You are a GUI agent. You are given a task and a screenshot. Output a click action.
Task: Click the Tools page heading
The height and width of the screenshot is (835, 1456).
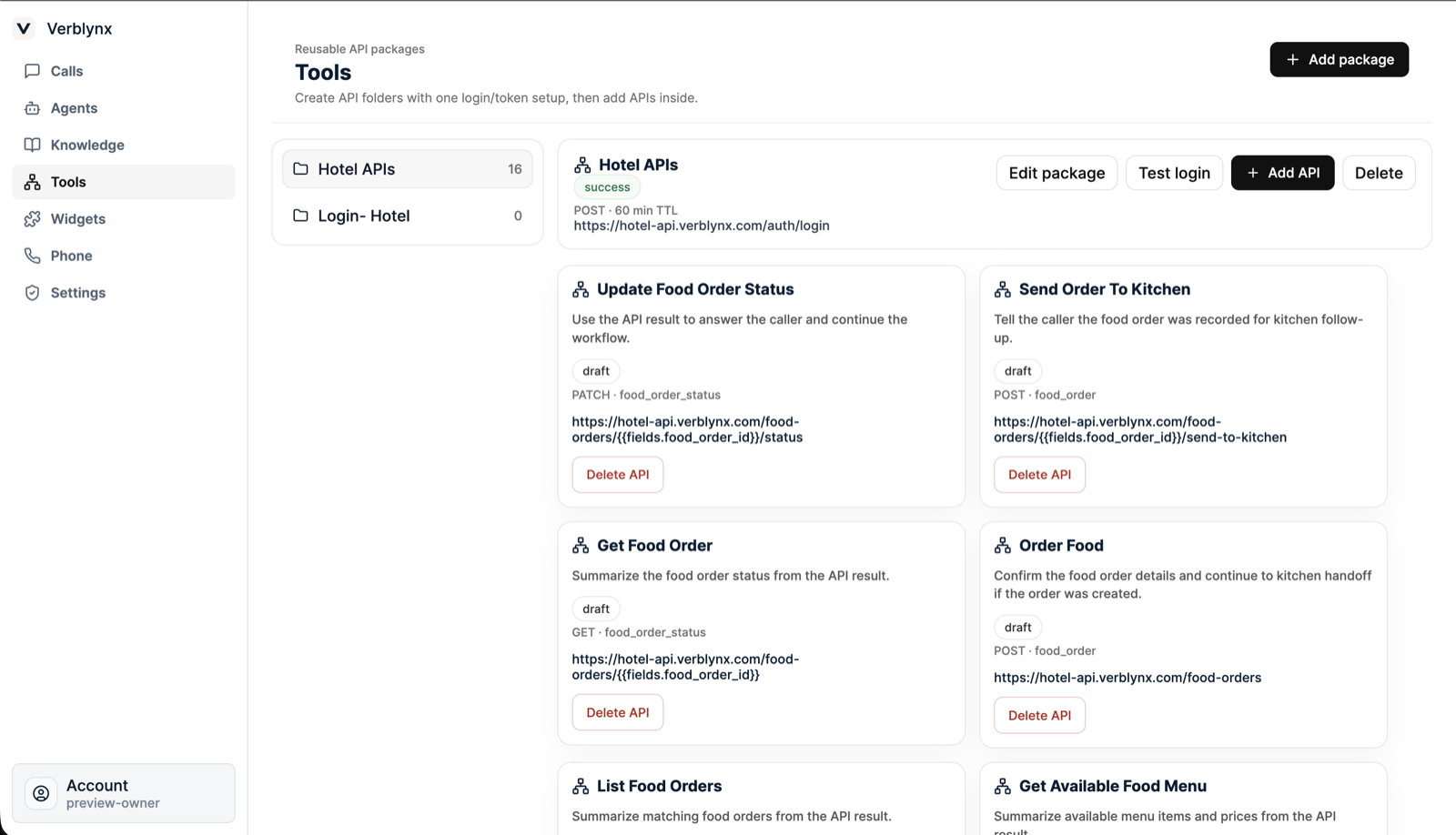[x=323, y=72]
